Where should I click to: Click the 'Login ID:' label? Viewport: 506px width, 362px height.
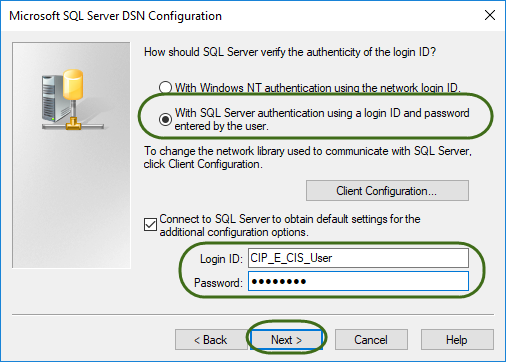click(x=221, y=259)
